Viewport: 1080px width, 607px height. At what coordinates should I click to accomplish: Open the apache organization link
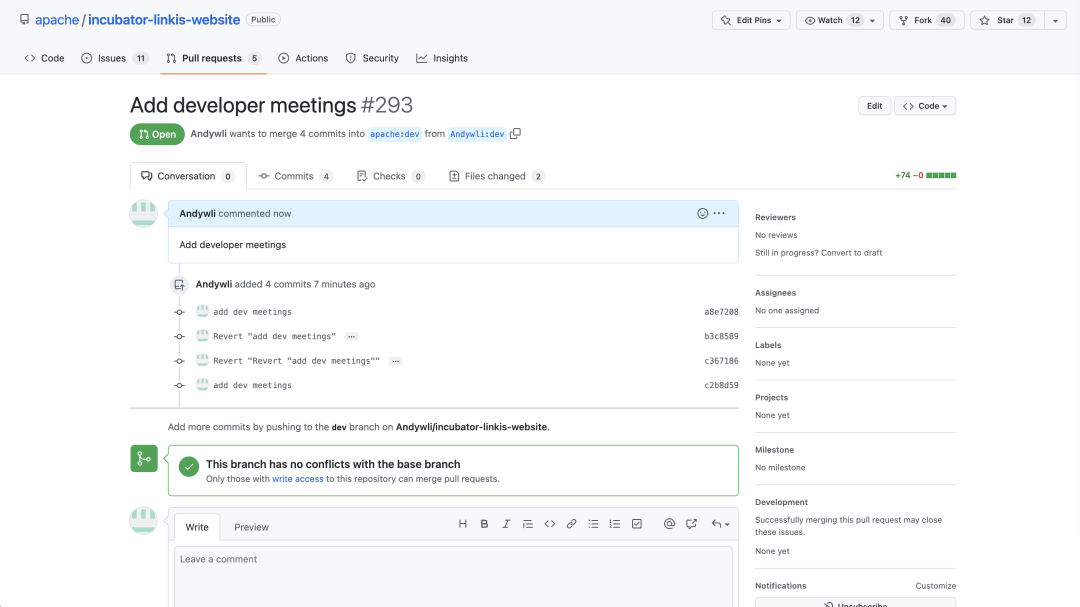coord(57,20)
